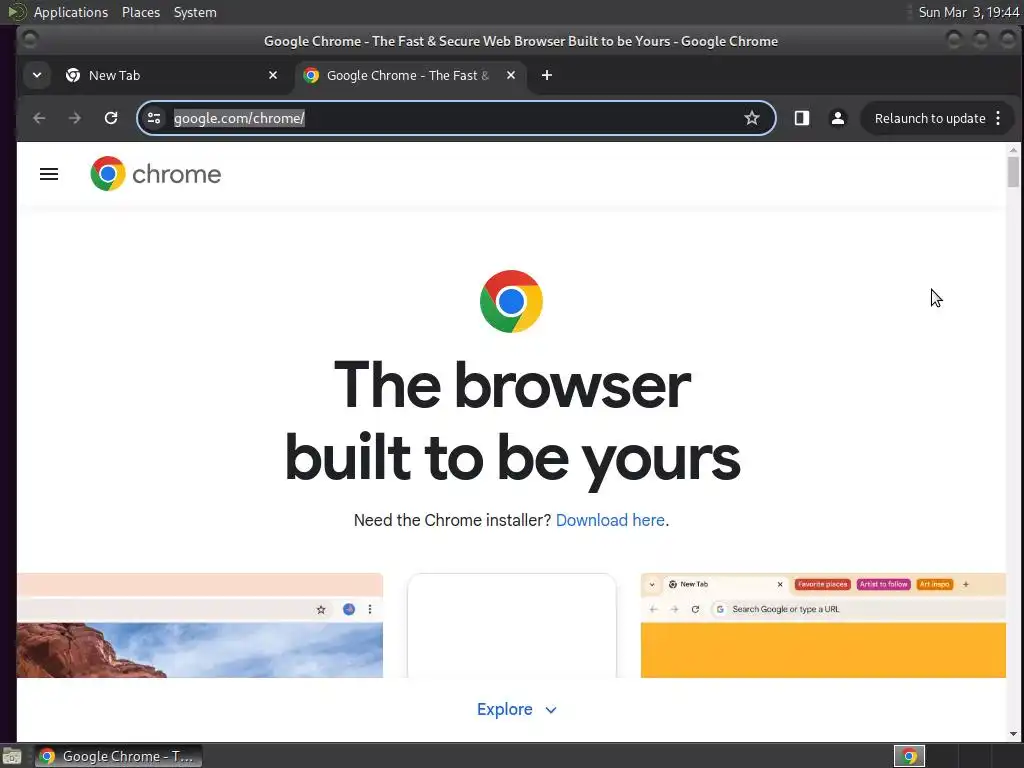Image resolution: width=1024 pixels, height=768 pixels.
Task: Reload the current page
Action: (x=111, y=118)
